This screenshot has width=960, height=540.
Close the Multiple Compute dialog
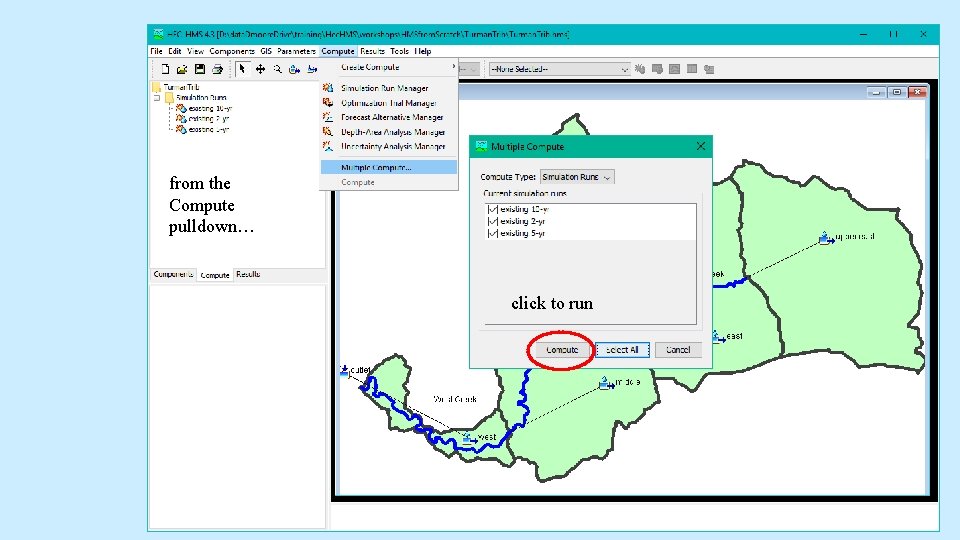(x=700, y=146)
